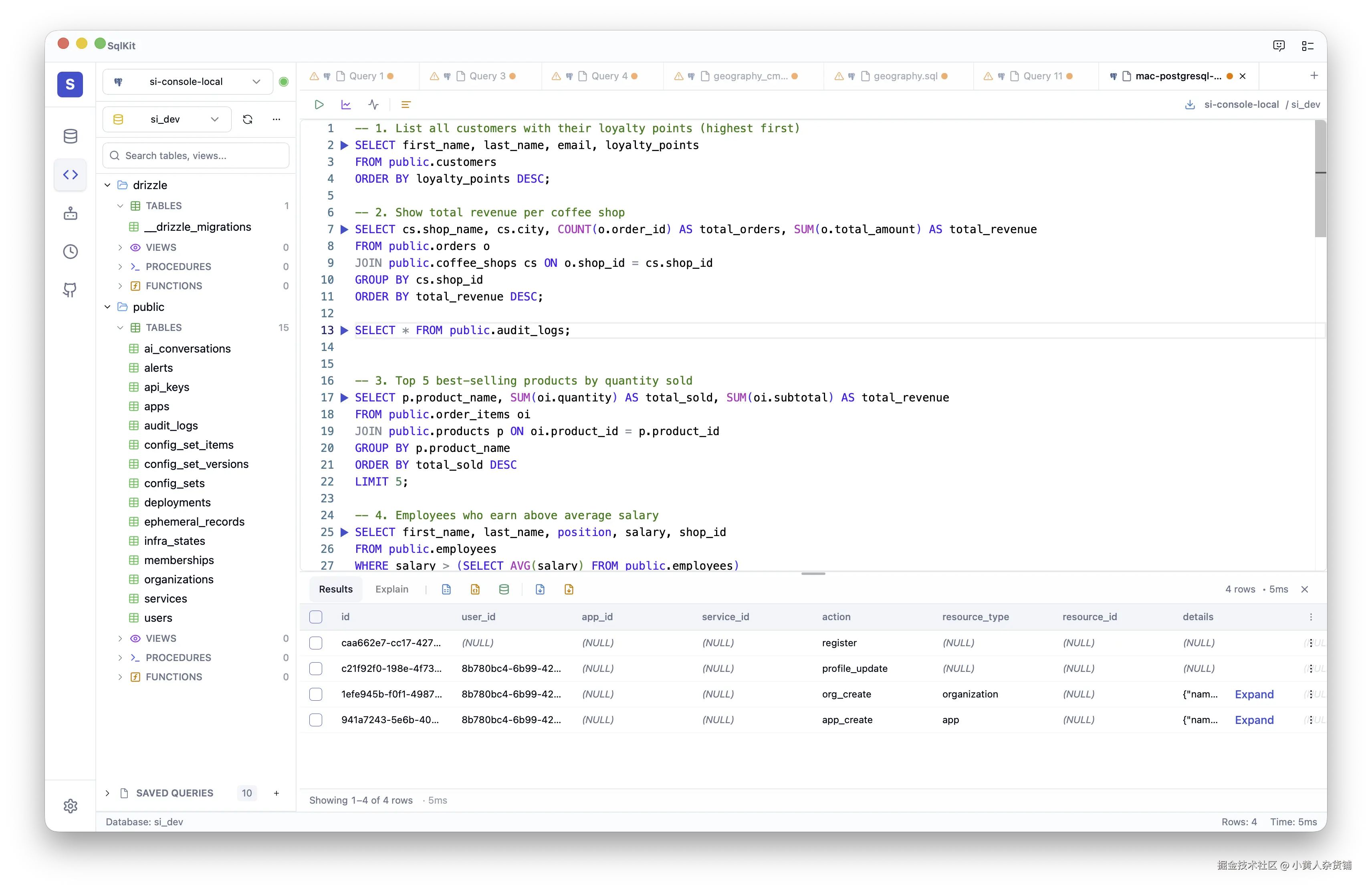Expand the public FUNCTIONS group
The width and height of the screenshot is (1372, 891).
pyautogui.click(x=120, y=677)
